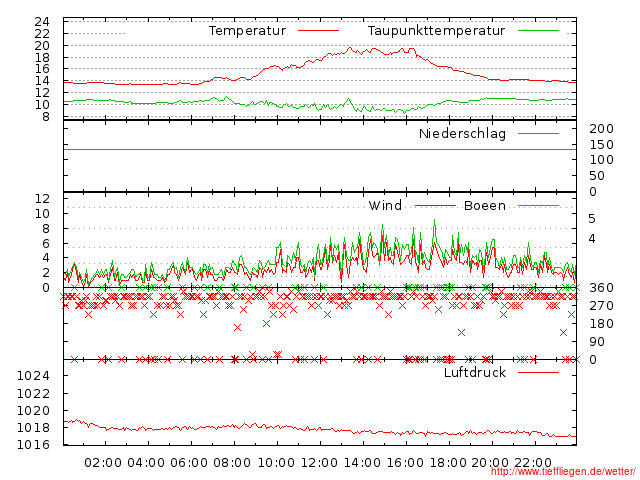
Task: Click the 18:00 time axis label
Action: [448, 463]
